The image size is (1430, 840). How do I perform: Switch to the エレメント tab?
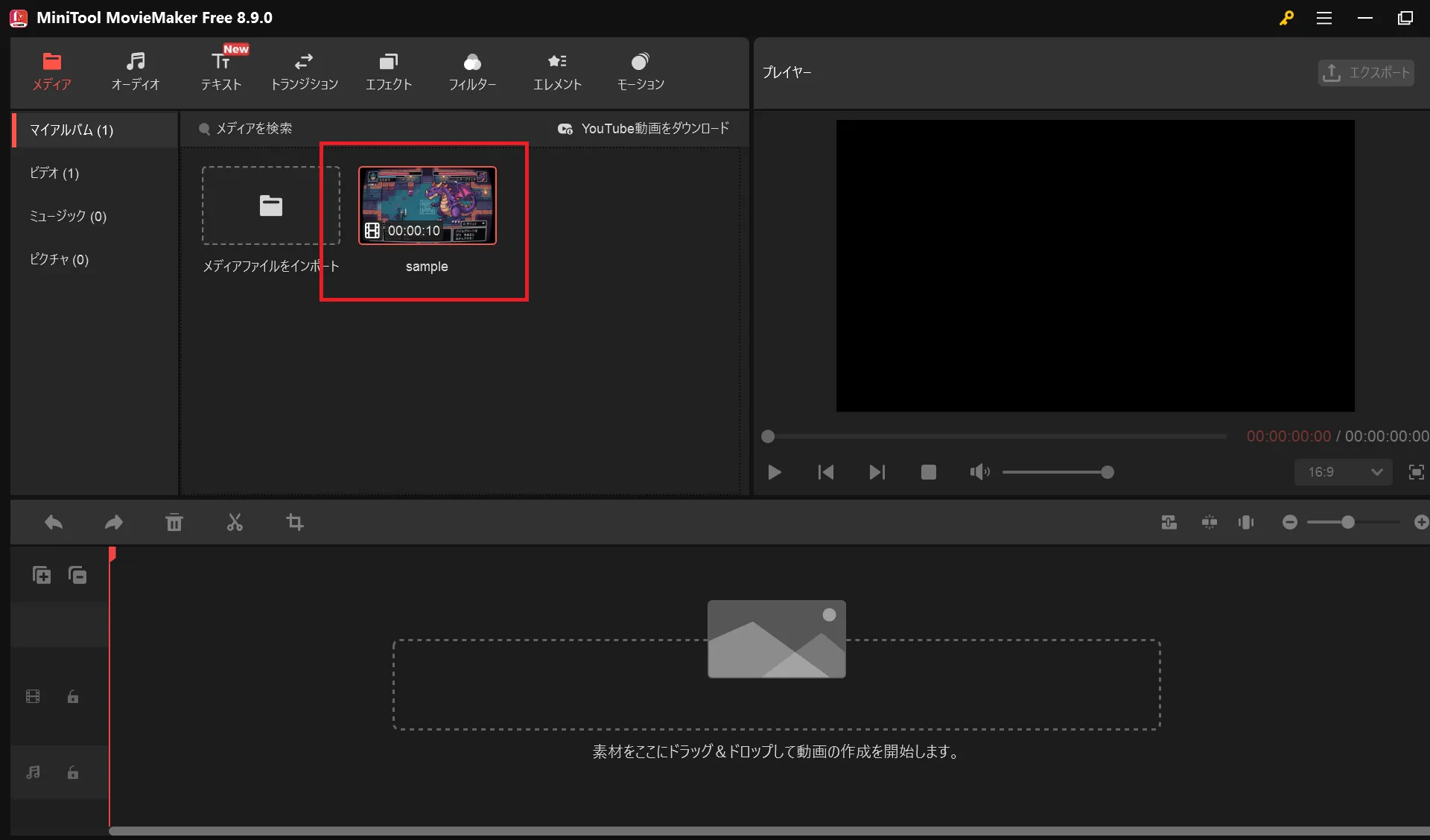557,71
